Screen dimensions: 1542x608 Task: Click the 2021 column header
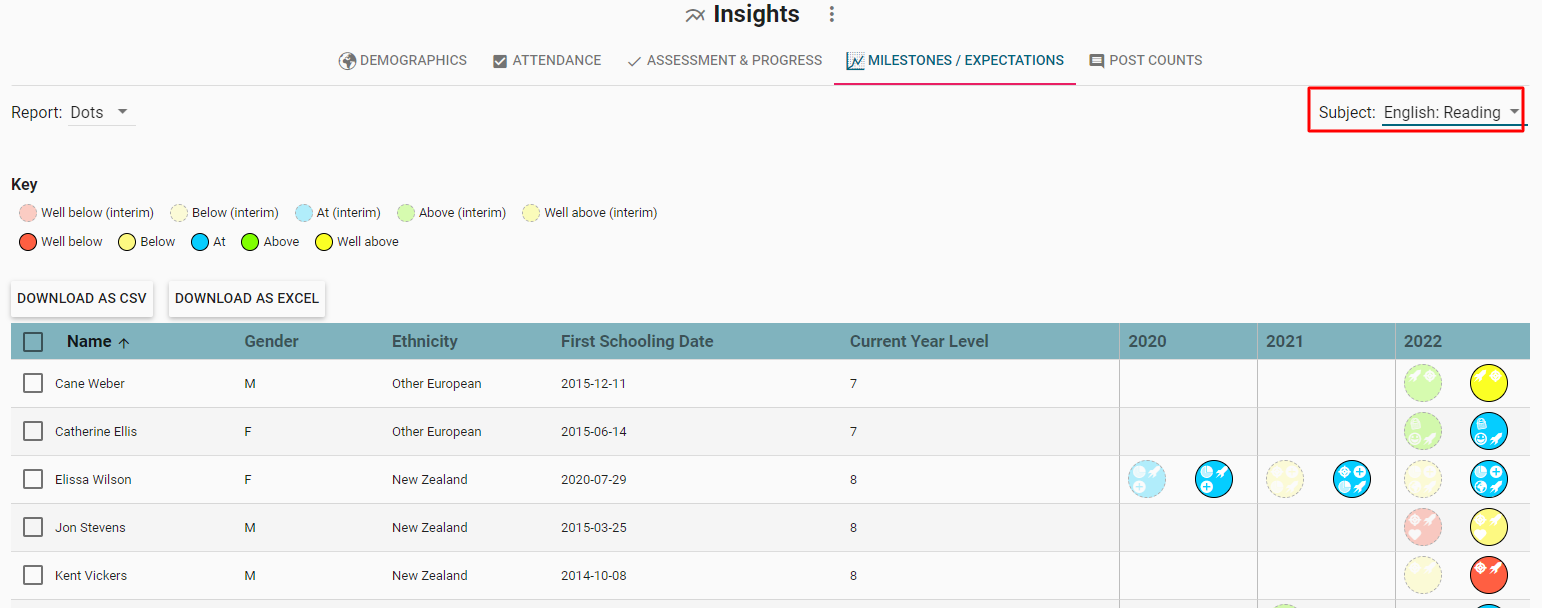pyautogui.click(x=1285, y=342)
